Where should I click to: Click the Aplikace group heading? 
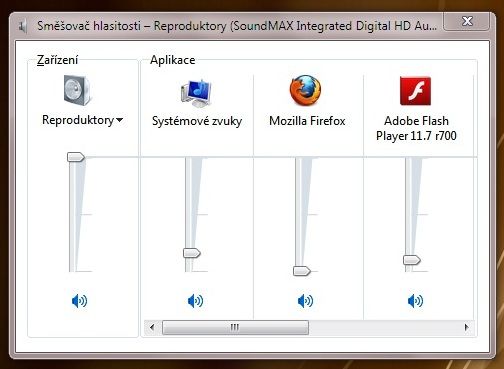tap(173, 60)
